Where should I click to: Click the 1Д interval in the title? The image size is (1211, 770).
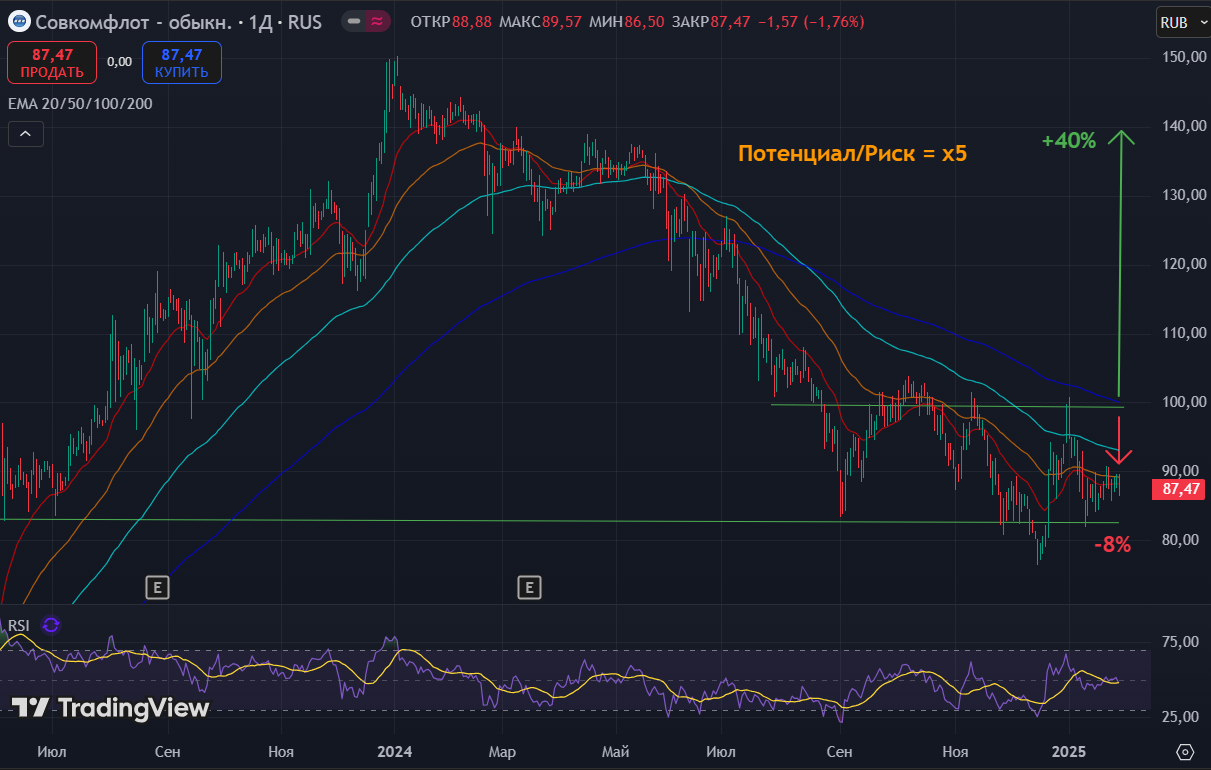click(263, 21)
